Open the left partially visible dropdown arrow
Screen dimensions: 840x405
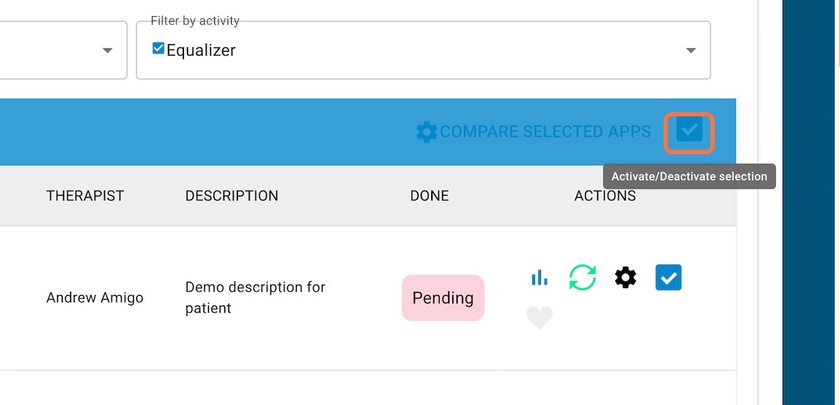[x=108, y=50]
